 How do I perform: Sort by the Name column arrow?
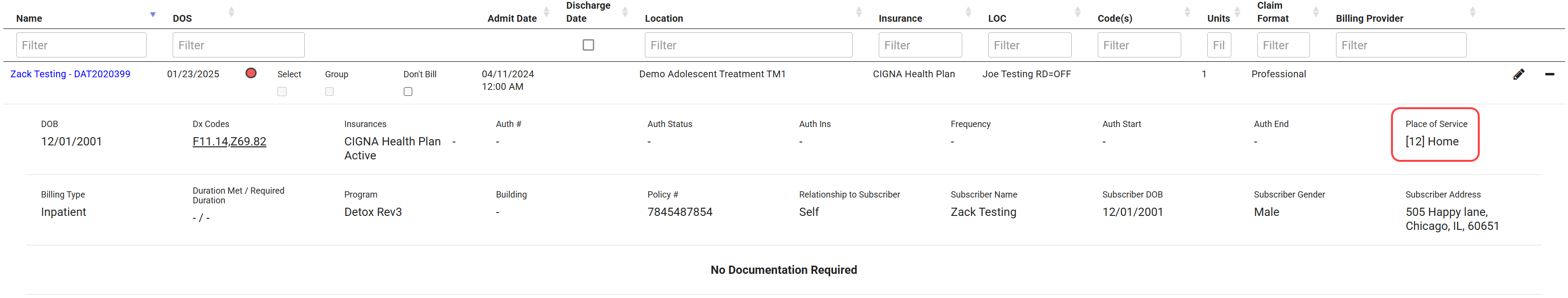153,14
